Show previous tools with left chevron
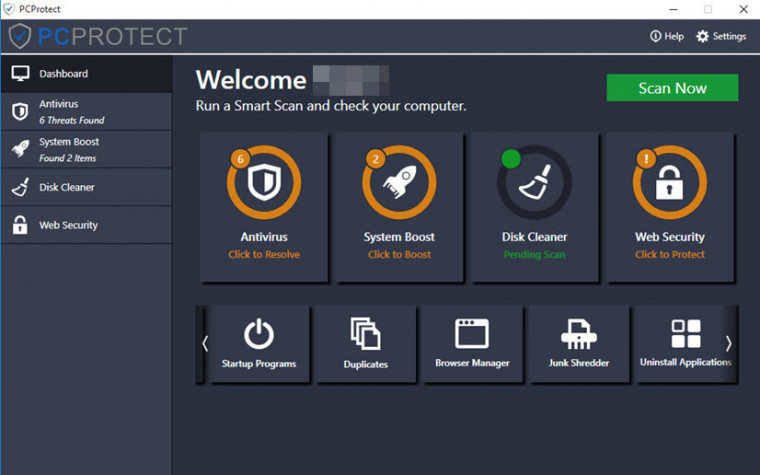This screenshot has height=475, width=760. pos(205,344)
